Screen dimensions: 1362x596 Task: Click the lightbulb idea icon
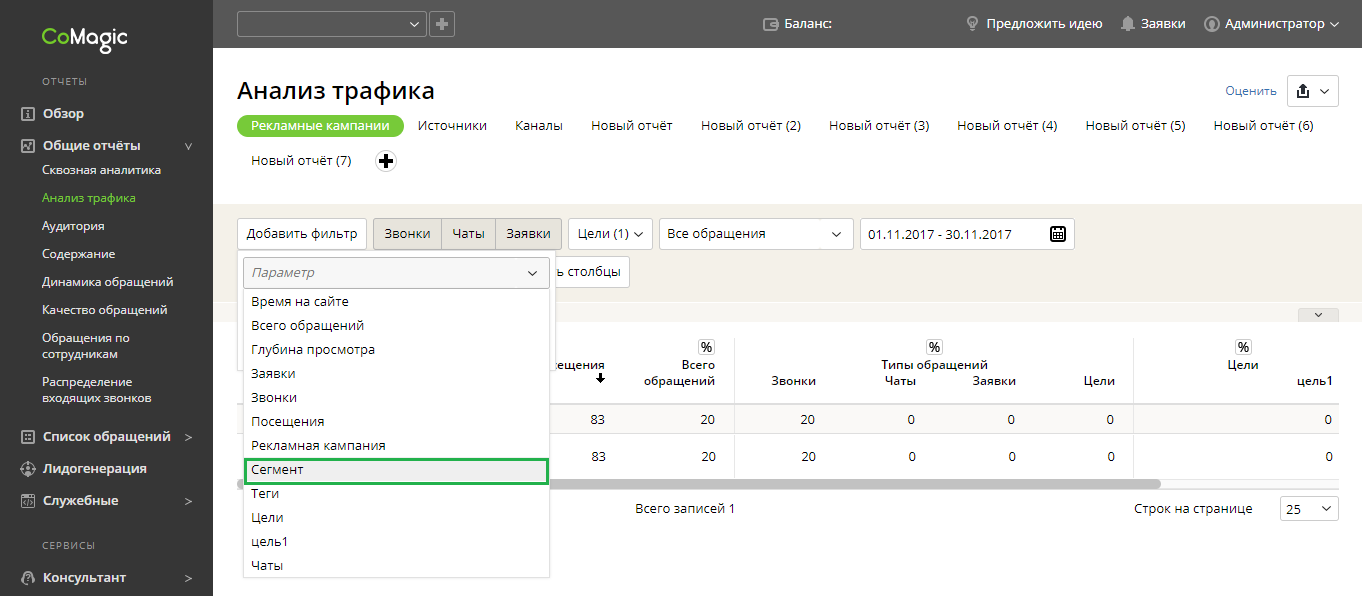point(971,24)
